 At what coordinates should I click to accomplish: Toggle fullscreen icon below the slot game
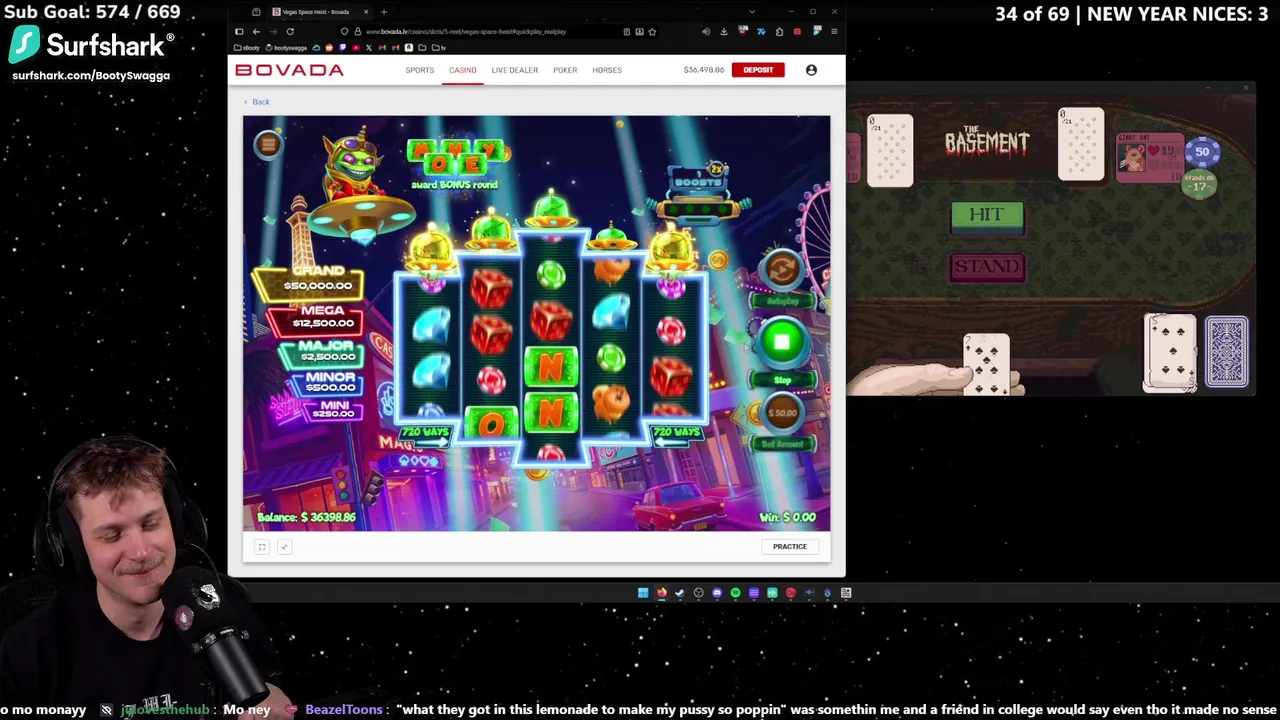click(262, 546)
